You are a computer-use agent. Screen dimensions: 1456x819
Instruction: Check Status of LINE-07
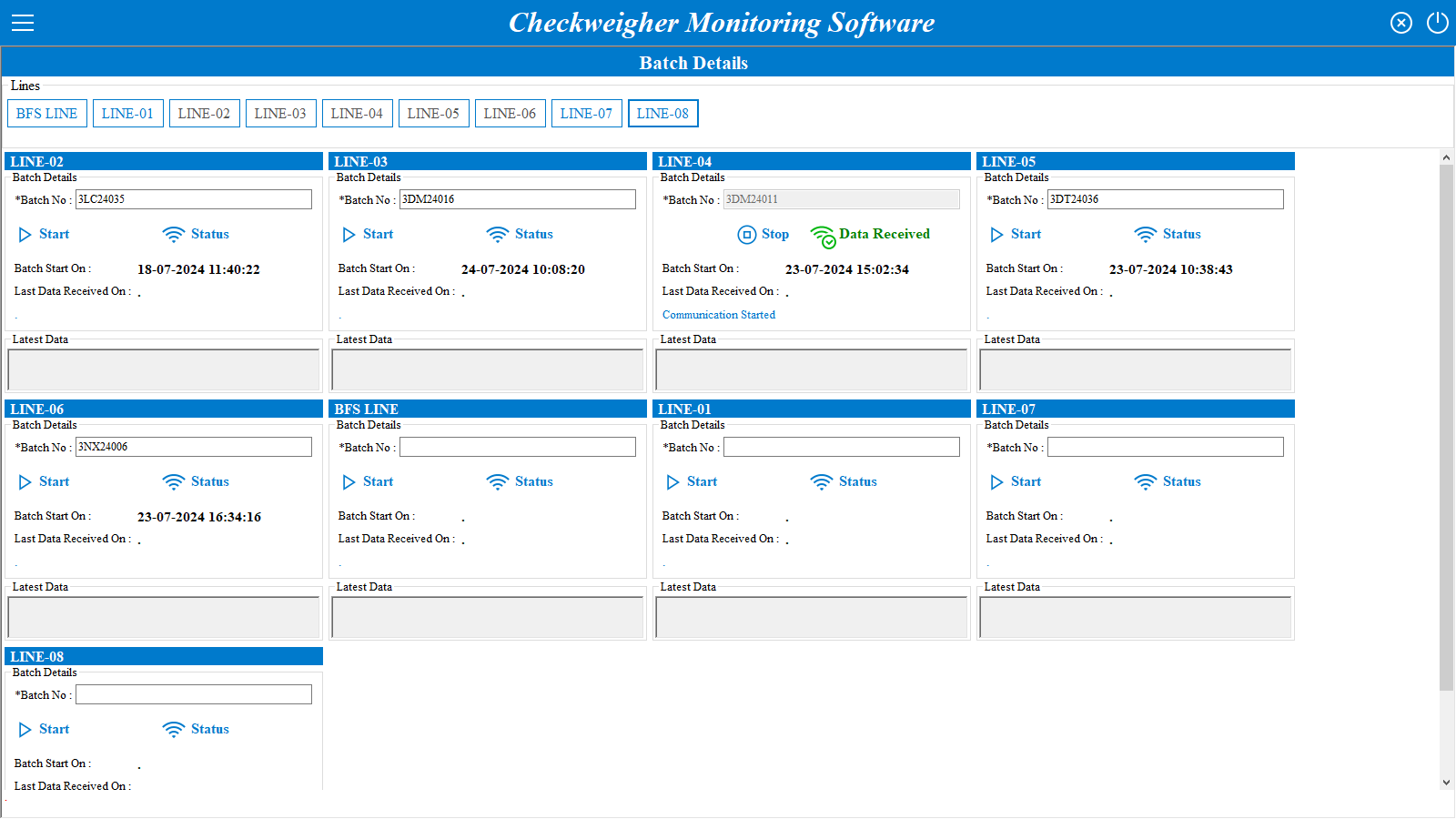click(1145, 482)
